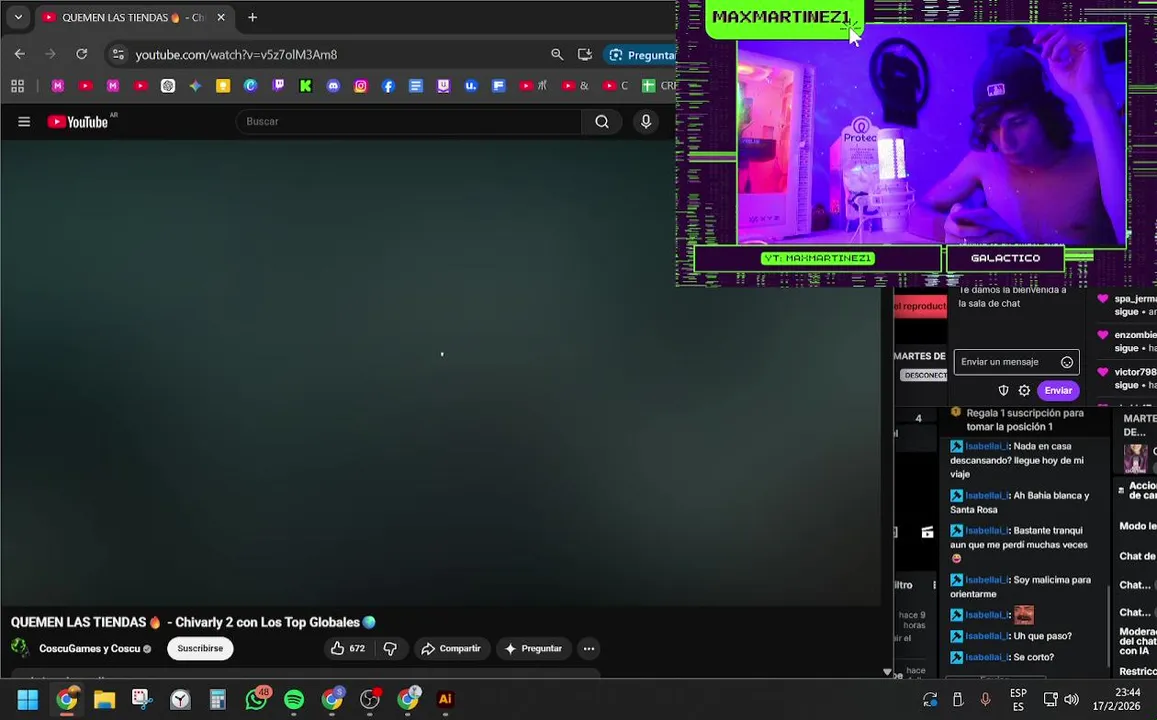
Task: Click the Preguntar button in Chrome toolbar
Action: pyautogui.click(x=641, y=55)
